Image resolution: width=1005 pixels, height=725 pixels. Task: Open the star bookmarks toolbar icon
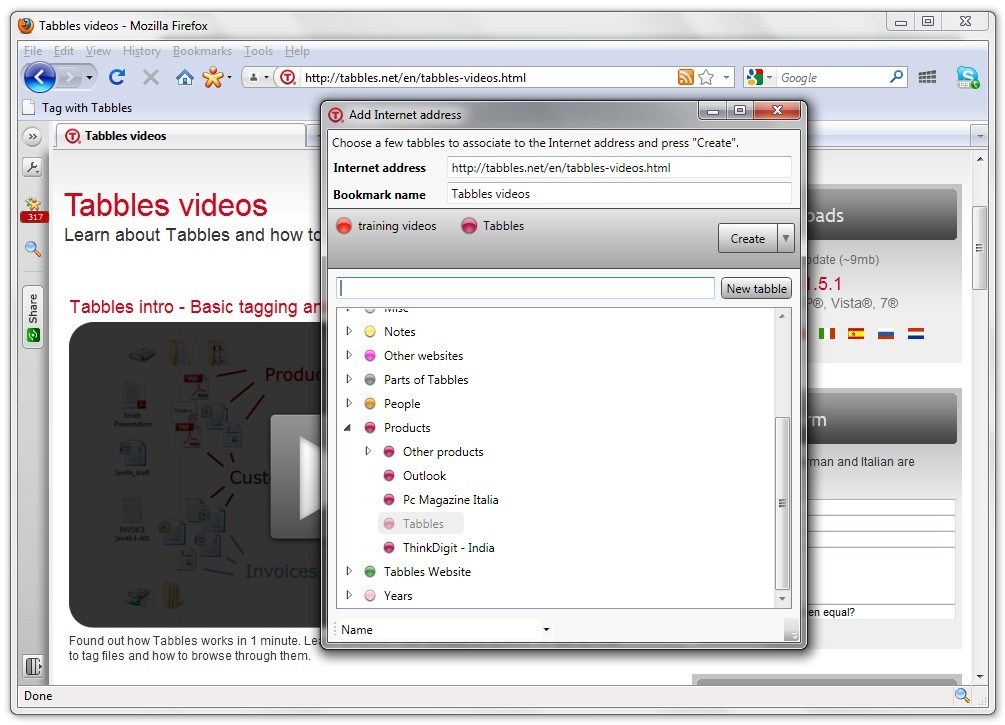pos(213,78)
